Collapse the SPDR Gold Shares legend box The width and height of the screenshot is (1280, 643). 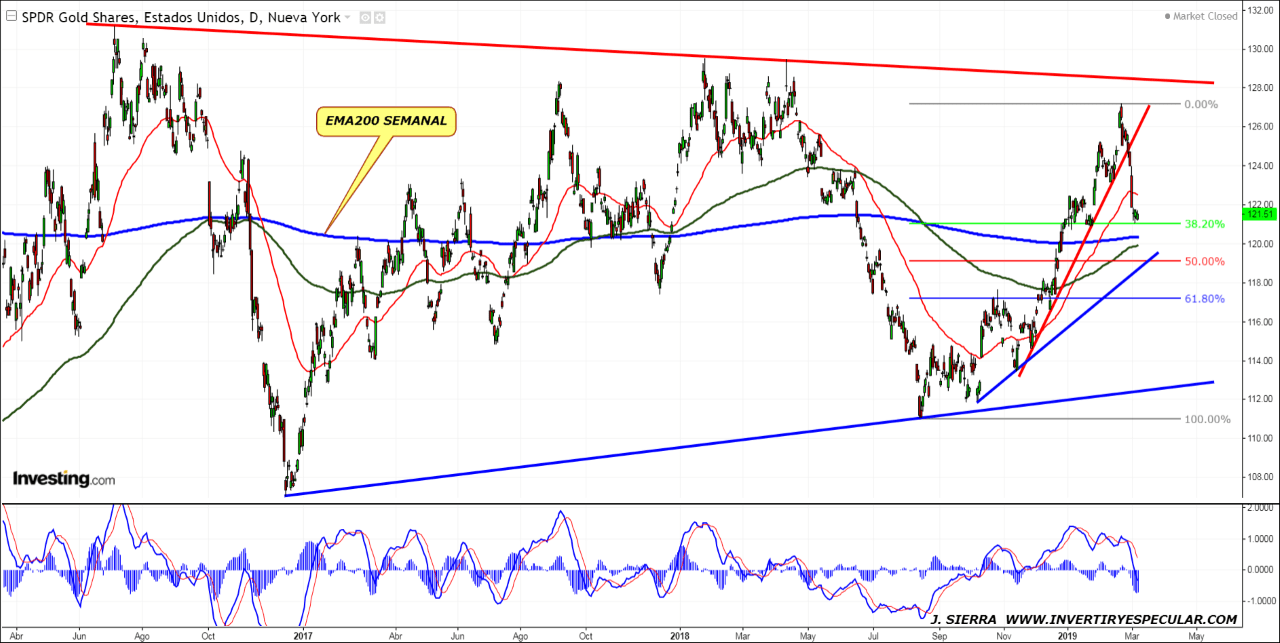pyautogui.click(x=12, y=18)
